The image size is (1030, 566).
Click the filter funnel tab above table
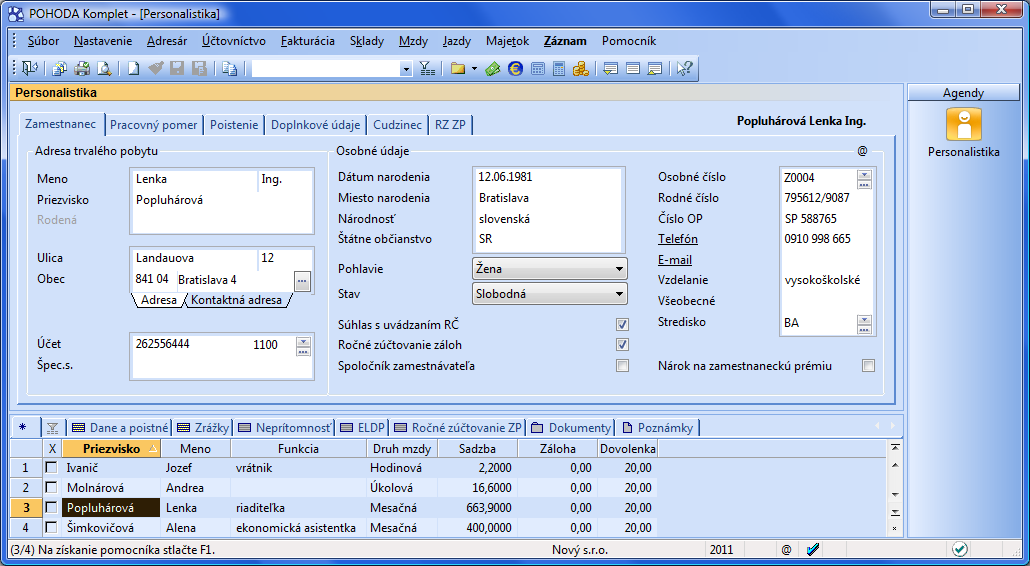53,428
